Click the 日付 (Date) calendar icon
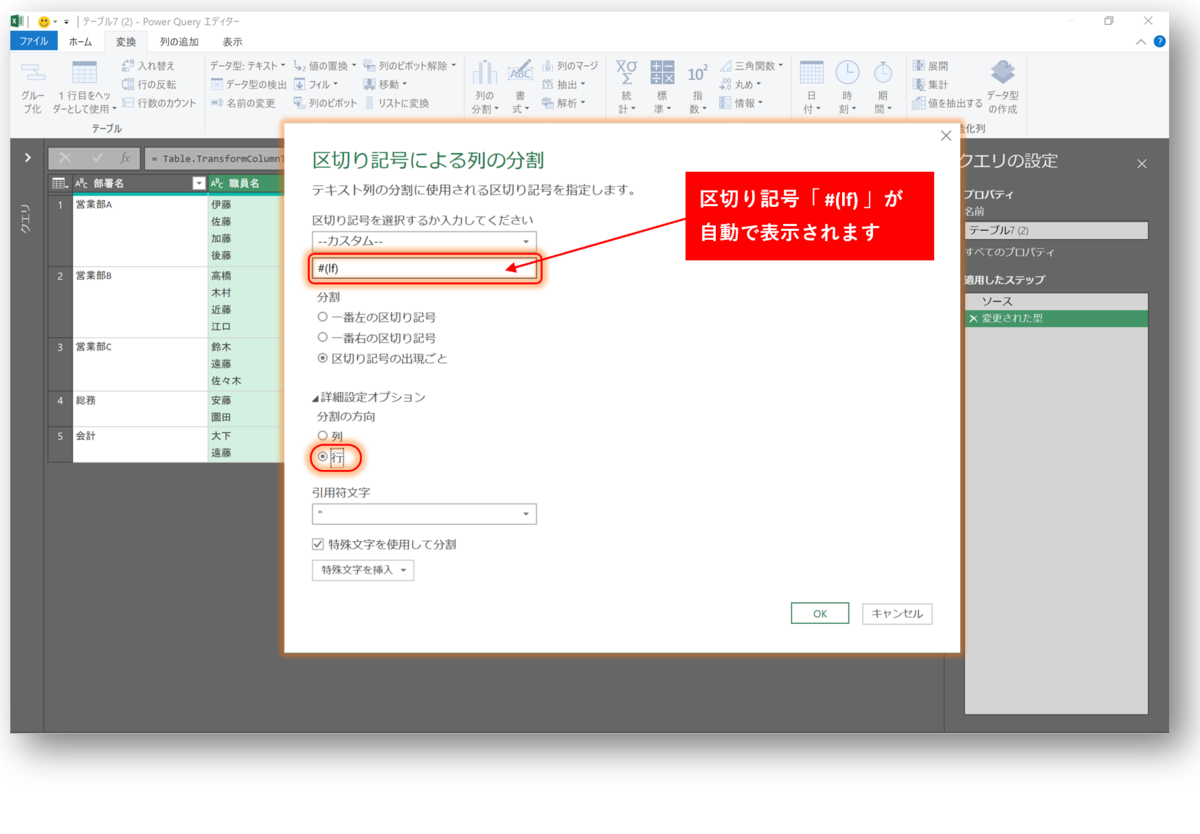Image resolution: width=1200 pixels, height=834 pixels. (811, 72)
